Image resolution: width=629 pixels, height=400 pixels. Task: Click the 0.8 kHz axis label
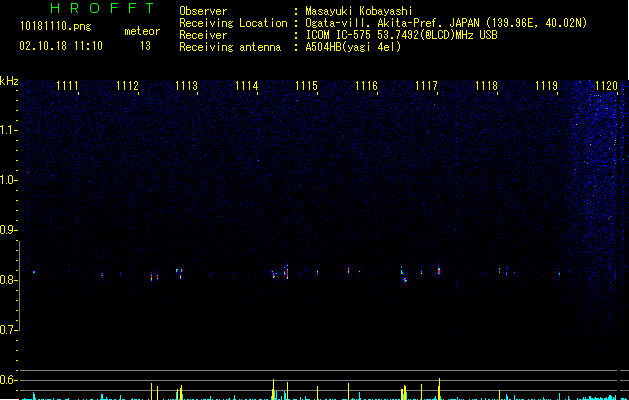[9, 280]
